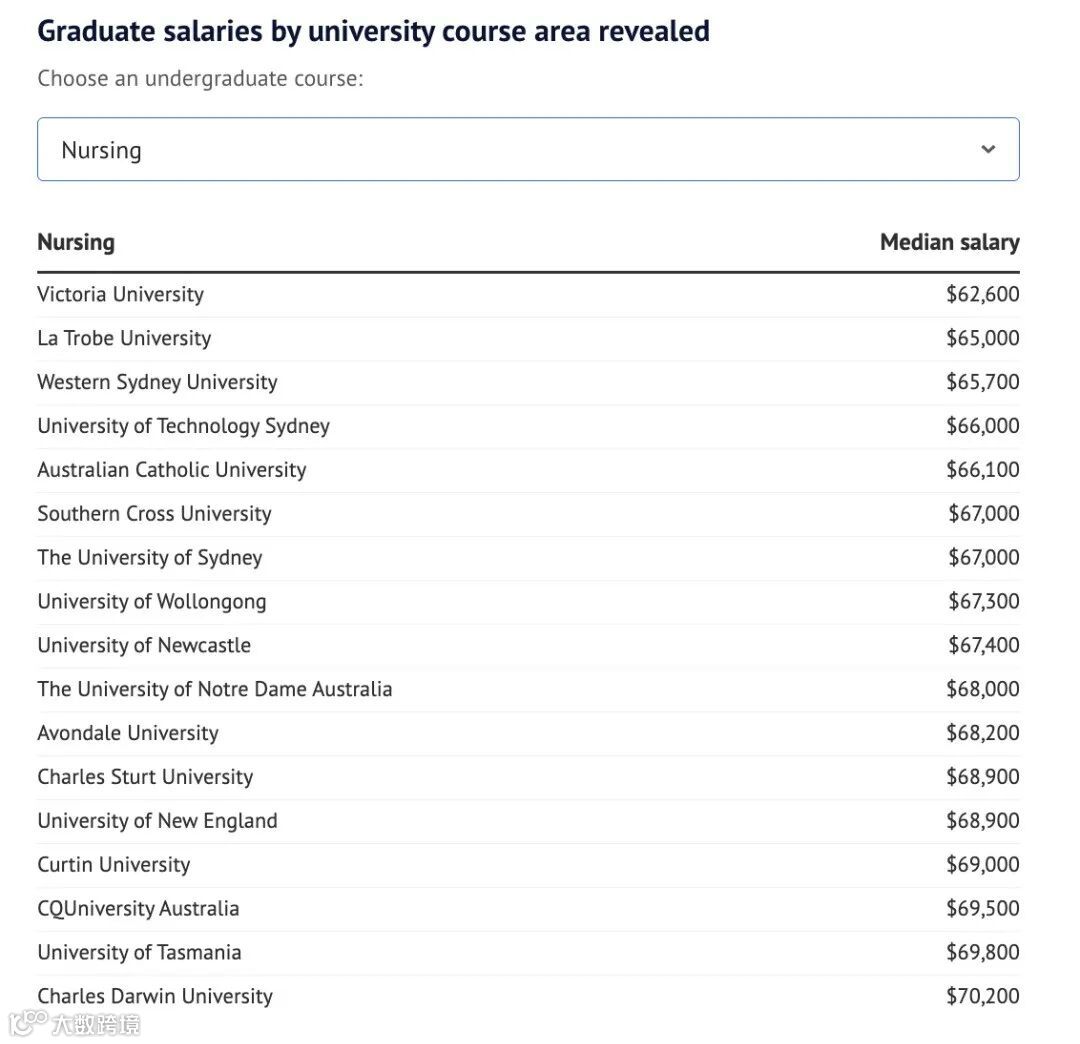Click Southern Cross University entry

[154, 514]
